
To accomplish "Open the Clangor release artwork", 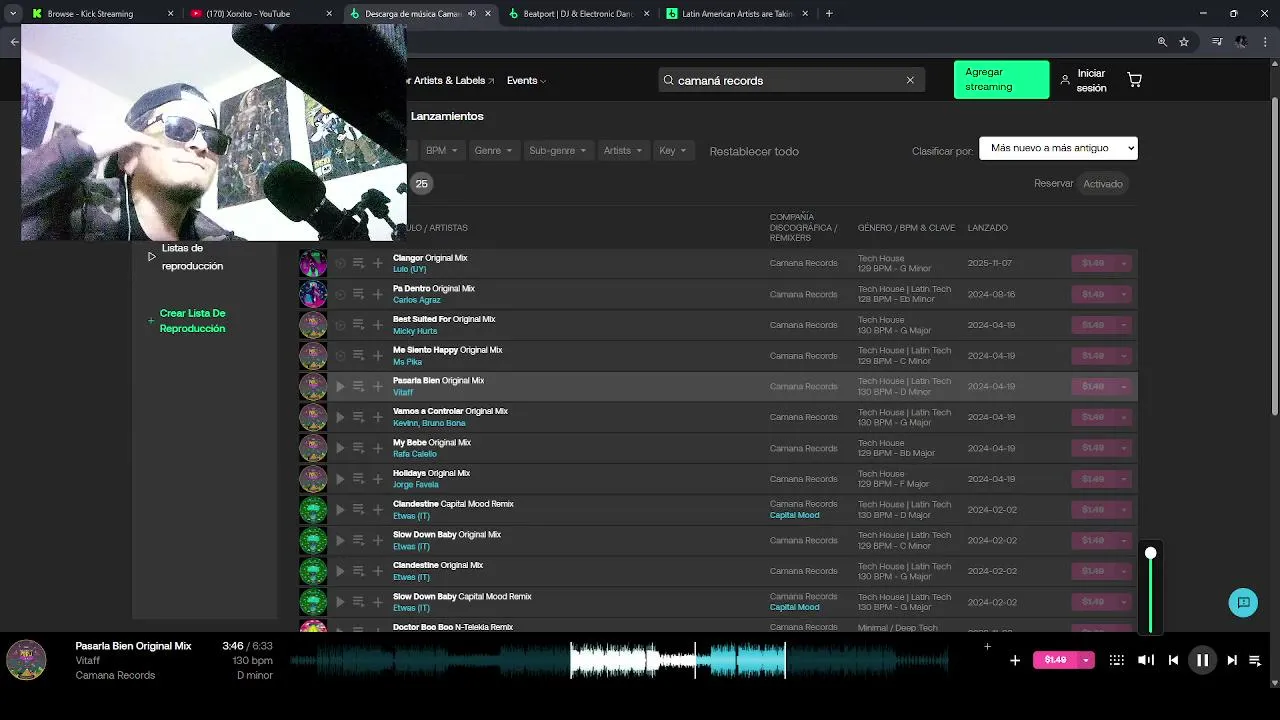I will 313,263.
